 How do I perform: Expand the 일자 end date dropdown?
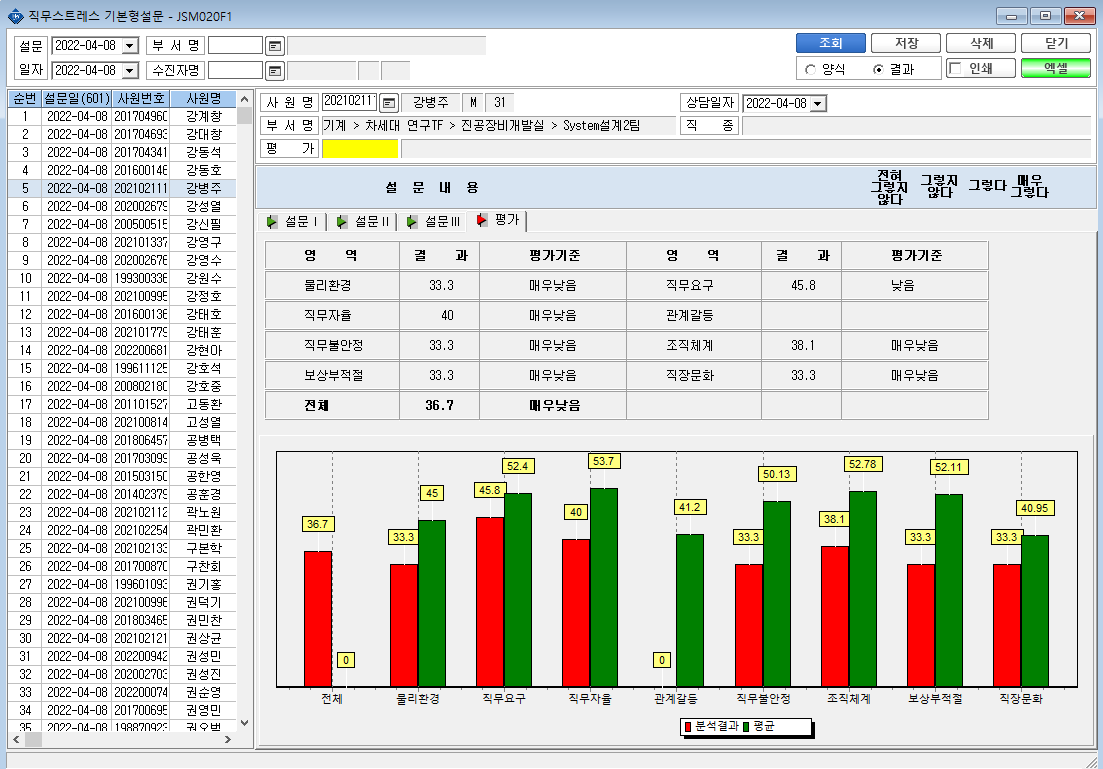pyautogui.click(x=130, y=70)
